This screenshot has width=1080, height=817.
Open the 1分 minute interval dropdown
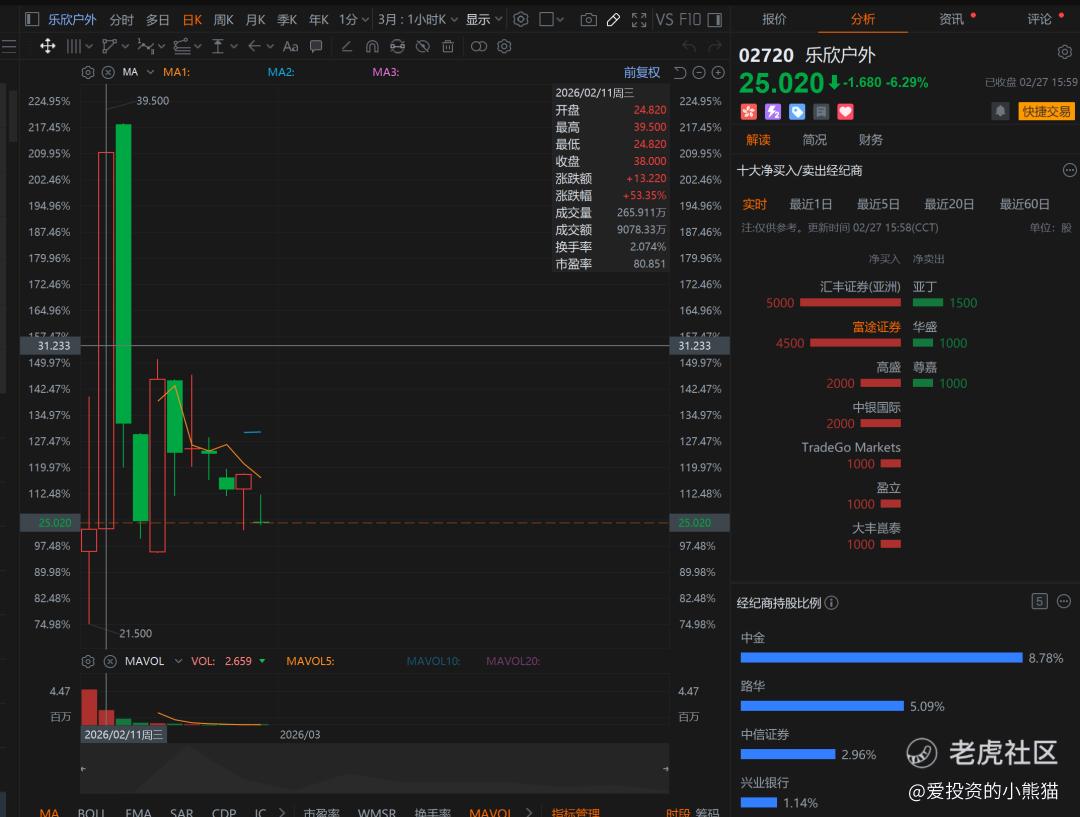(353, 19)
